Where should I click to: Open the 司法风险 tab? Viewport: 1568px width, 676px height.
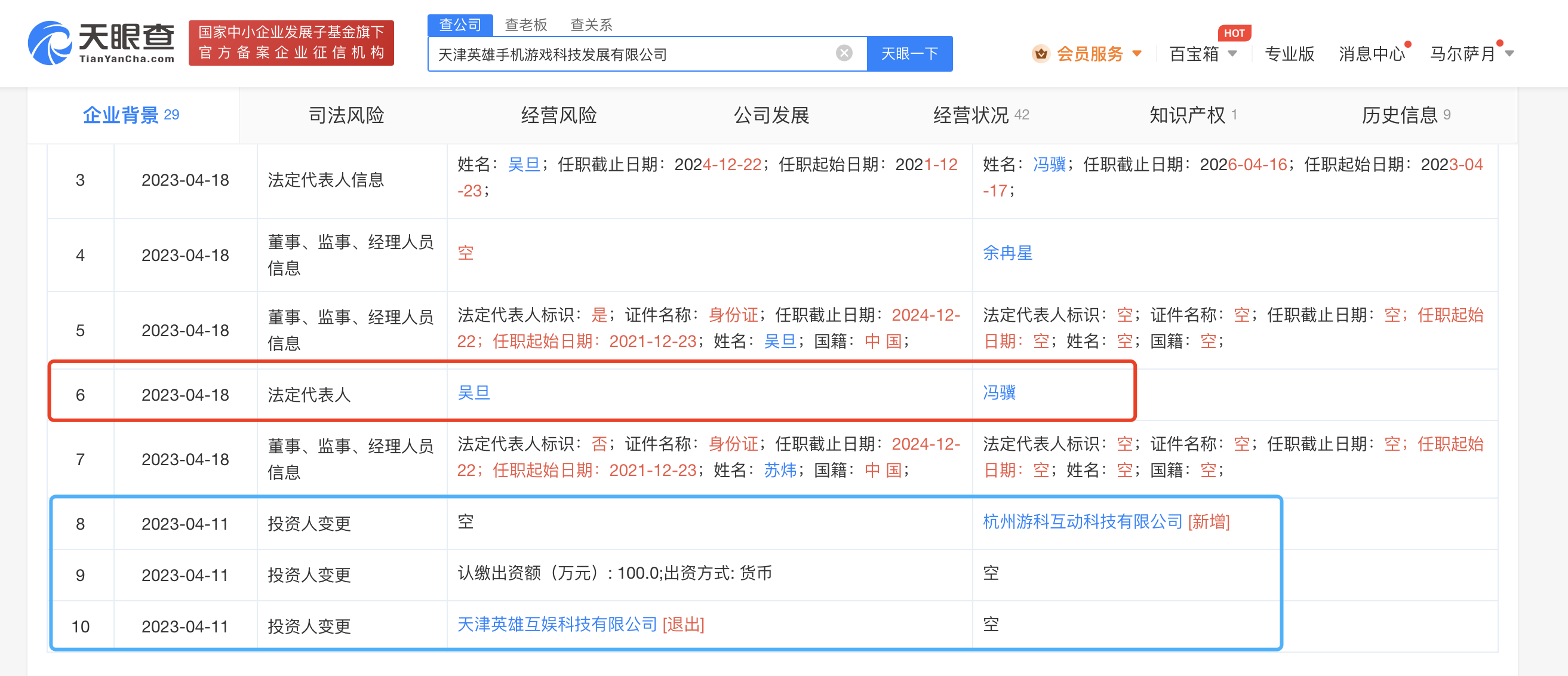point(346,115)
